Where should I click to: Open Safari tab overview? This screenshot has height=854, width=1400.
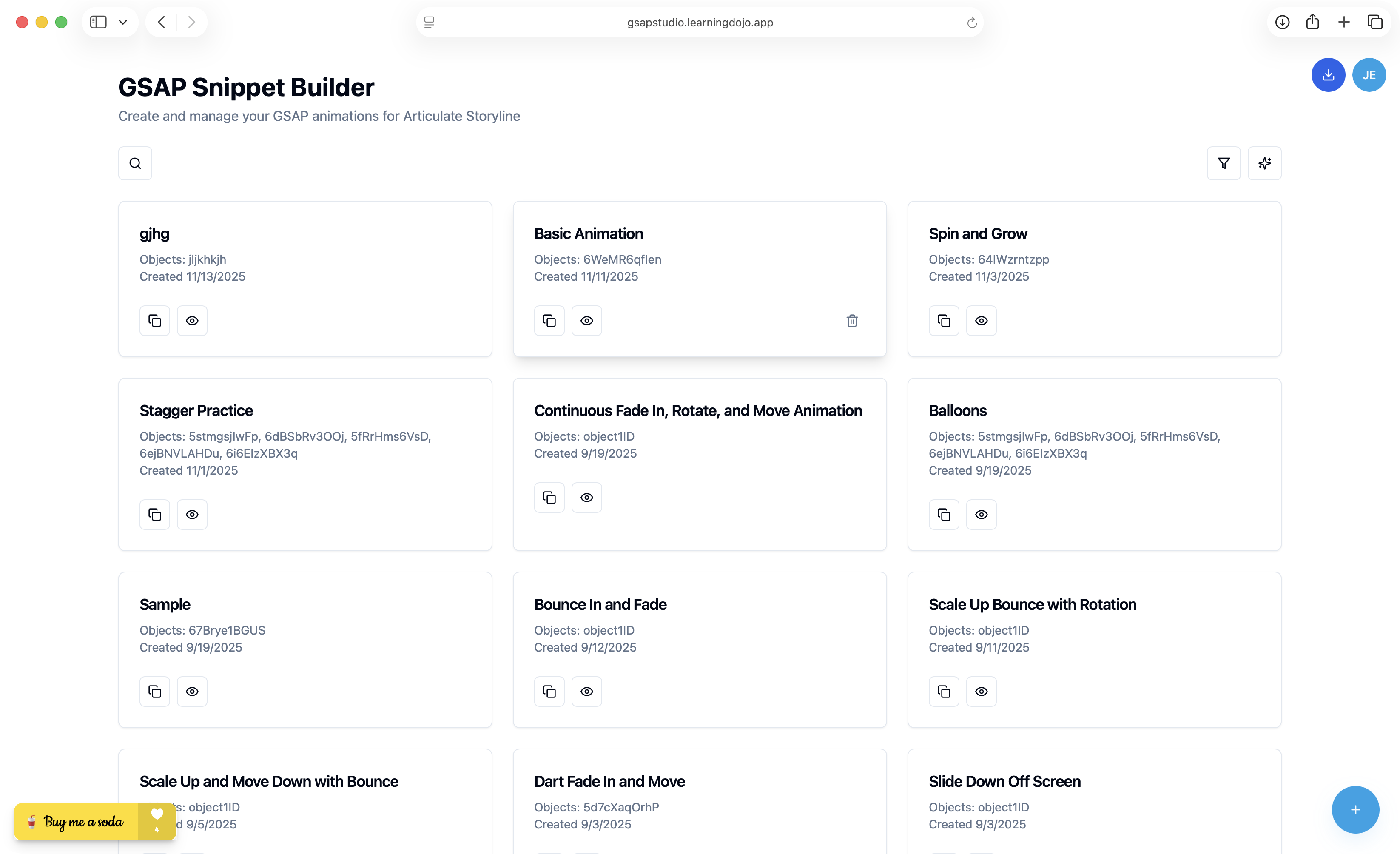tap(1374, 23)
